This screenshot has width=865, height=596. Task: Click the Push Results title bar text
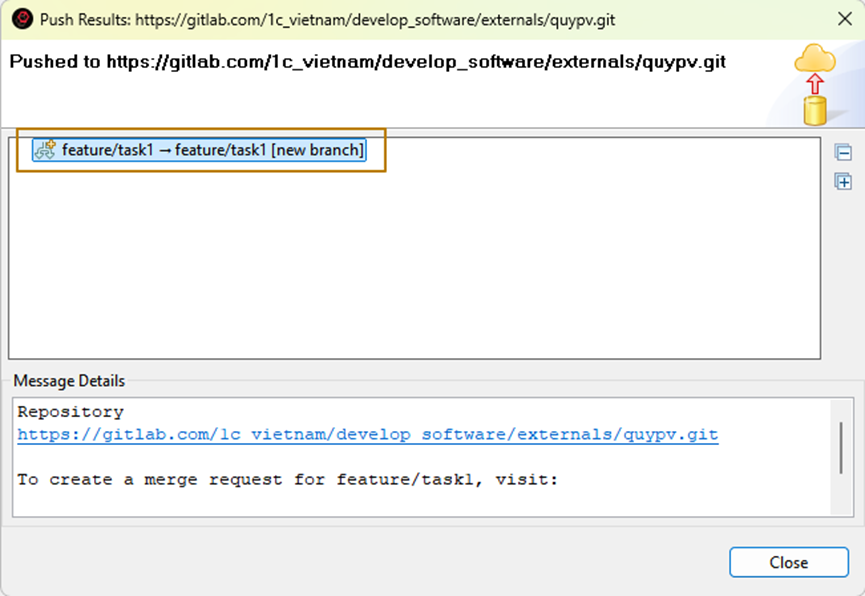pyautogui.click(x=327, y=19)
